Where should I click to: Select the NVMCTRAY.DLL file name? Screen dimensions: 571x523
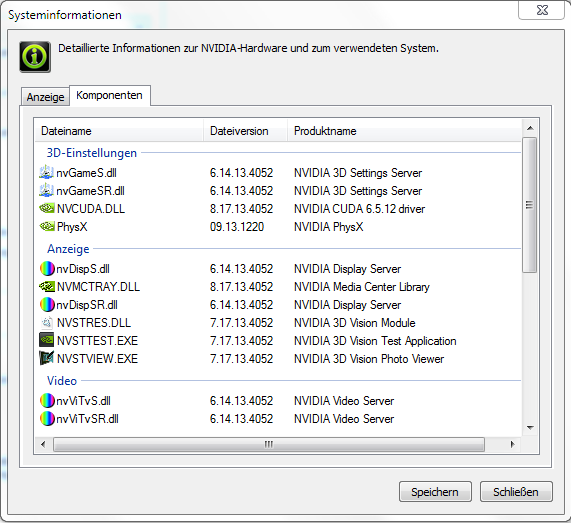coord(98,287)
